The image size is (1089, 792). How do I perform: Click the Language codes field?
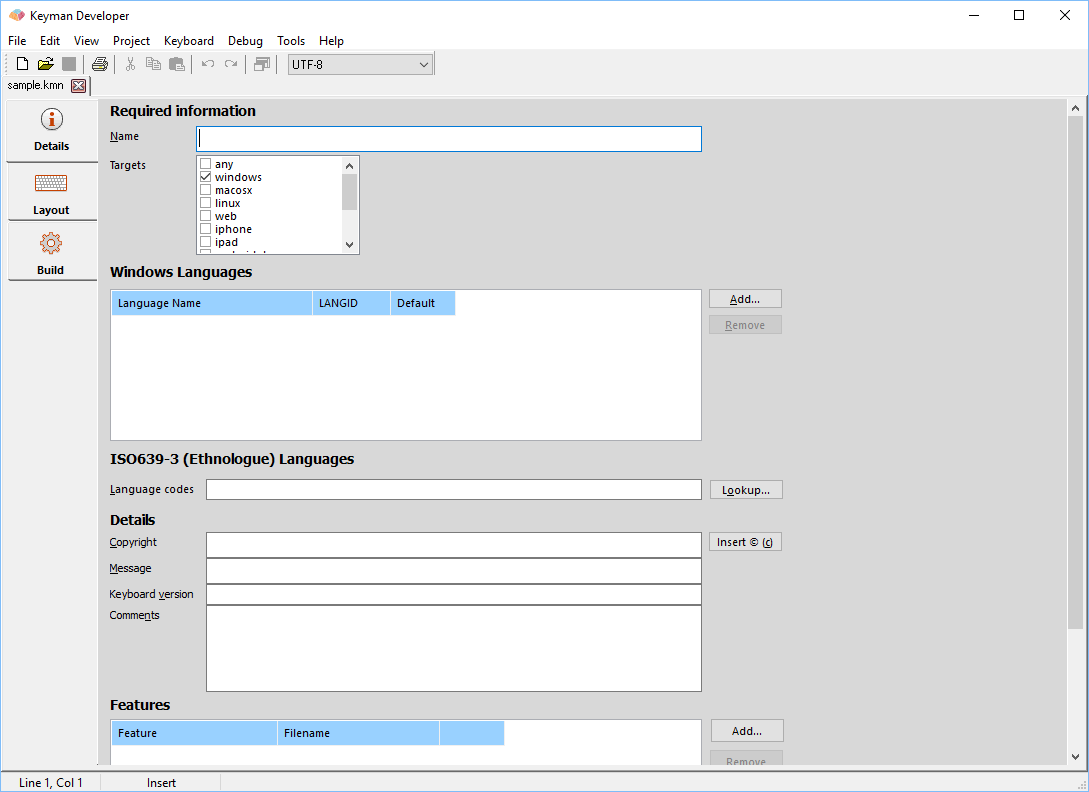[454, 489]
